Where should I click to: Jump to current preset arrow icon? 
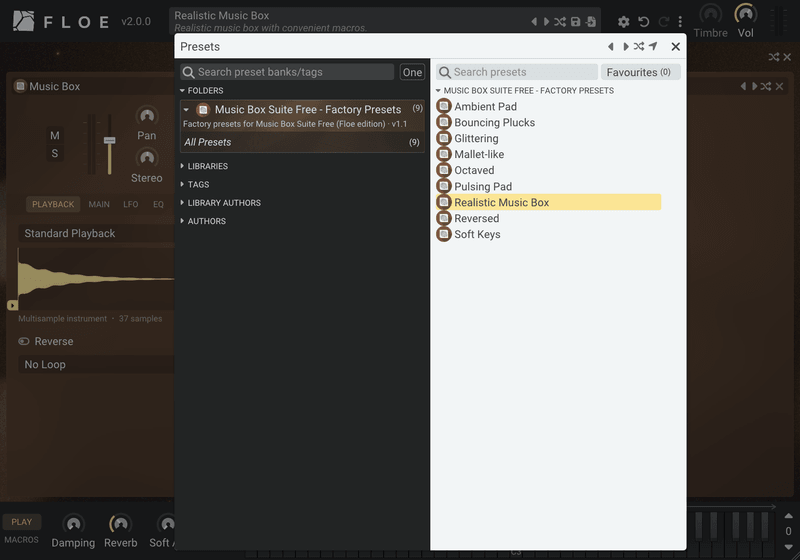click(653, 46)
